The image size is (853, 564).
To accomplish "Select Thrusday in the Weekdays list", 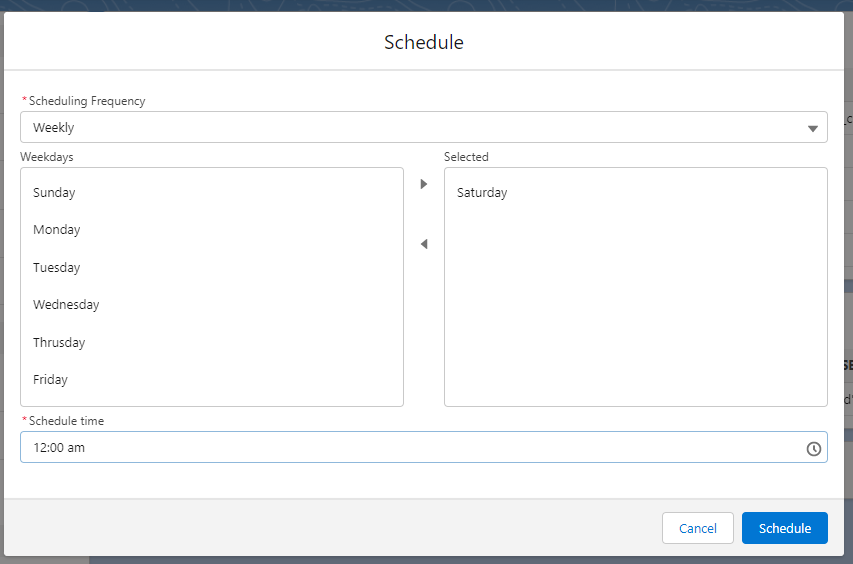I will [59, 343].
